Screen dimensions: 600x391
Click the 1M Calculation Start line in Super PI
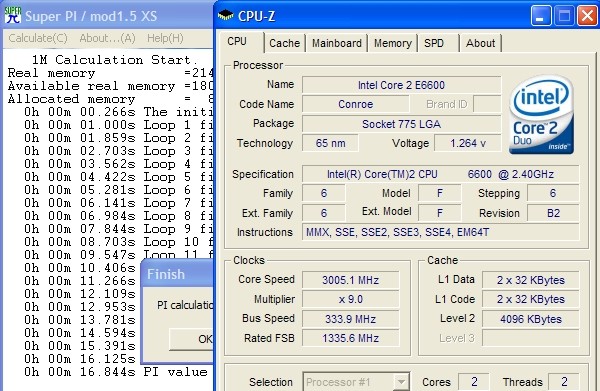pyautogui.click(x=114, y=60)
